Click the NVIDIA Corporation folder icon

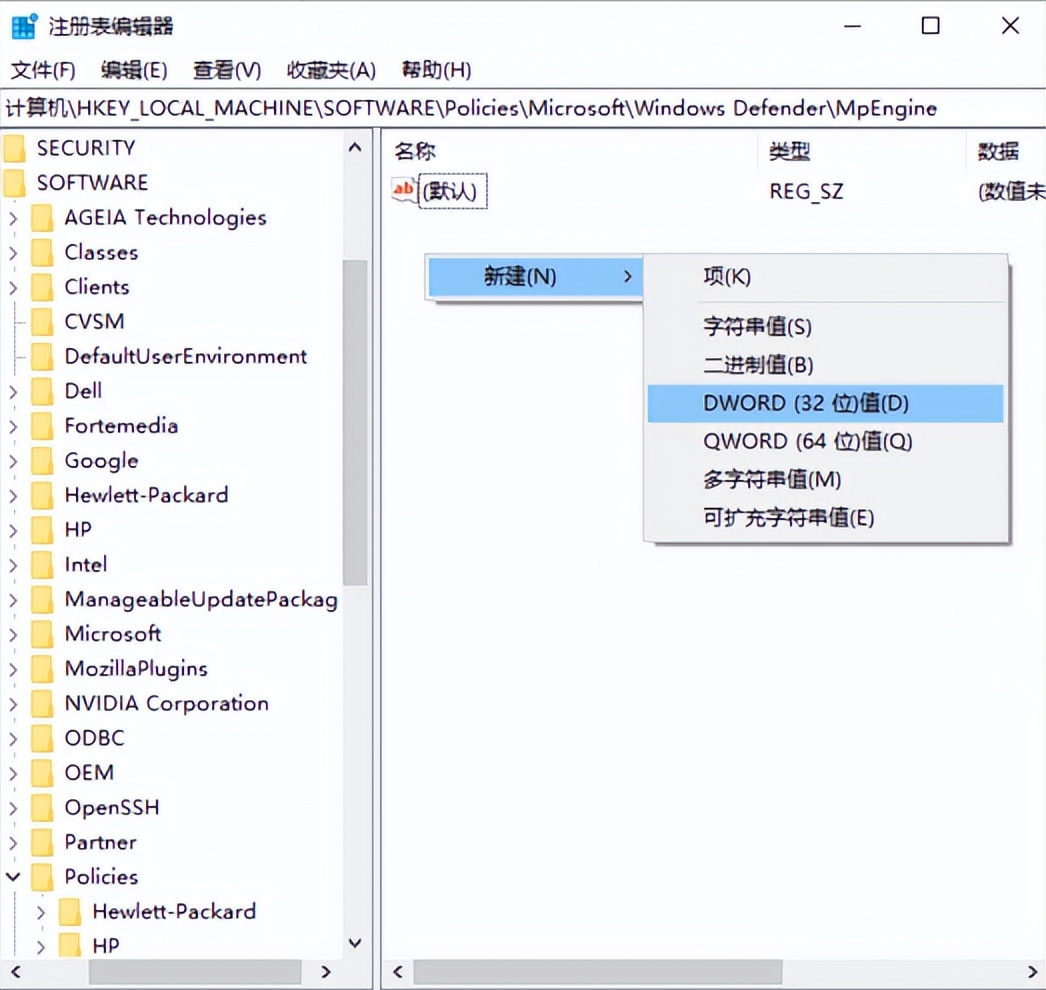tap(42, 703)
